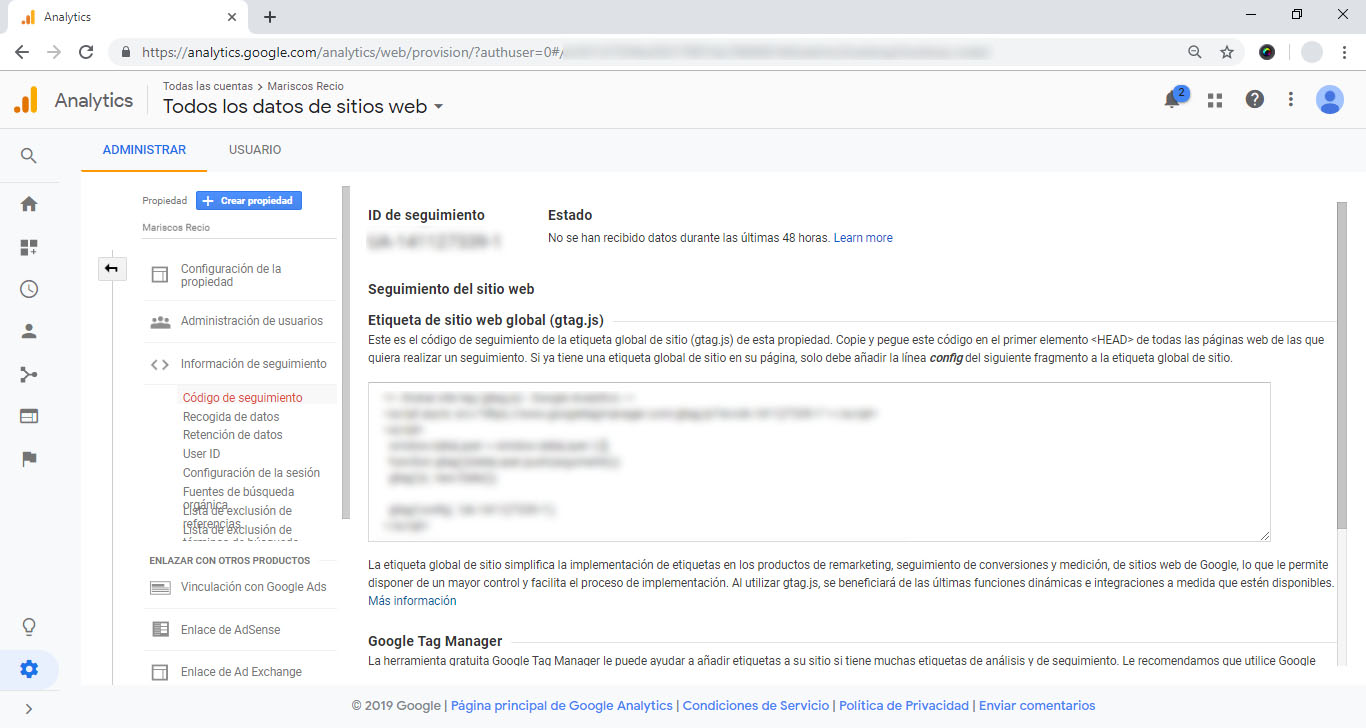The width and height of the screenshot is (1366, 728).
Task: Open Discover lightbulb icon in sidebar
Action: (29, 627)
